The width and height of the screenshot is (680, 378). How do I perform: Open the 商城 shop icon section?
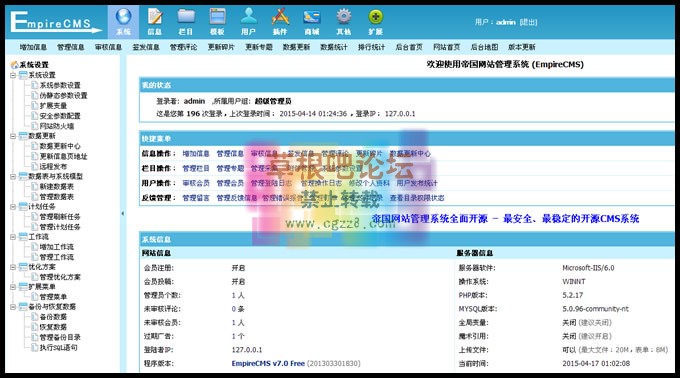point(312,22)
